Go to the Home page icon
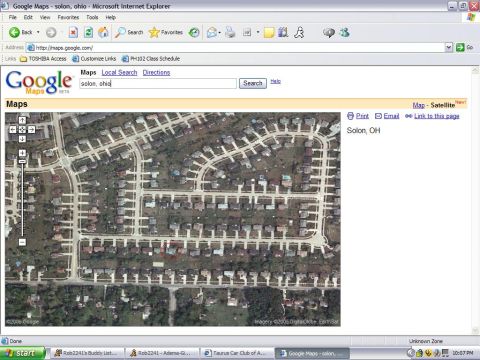 (x=103, y=32)
